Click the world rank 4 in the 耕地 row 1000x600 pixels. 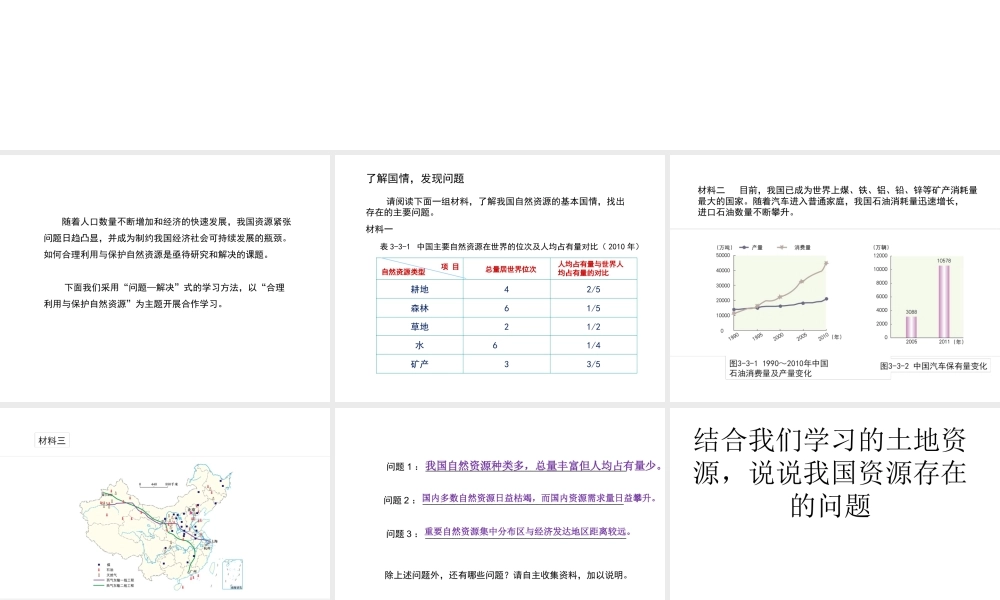point(506,289)
